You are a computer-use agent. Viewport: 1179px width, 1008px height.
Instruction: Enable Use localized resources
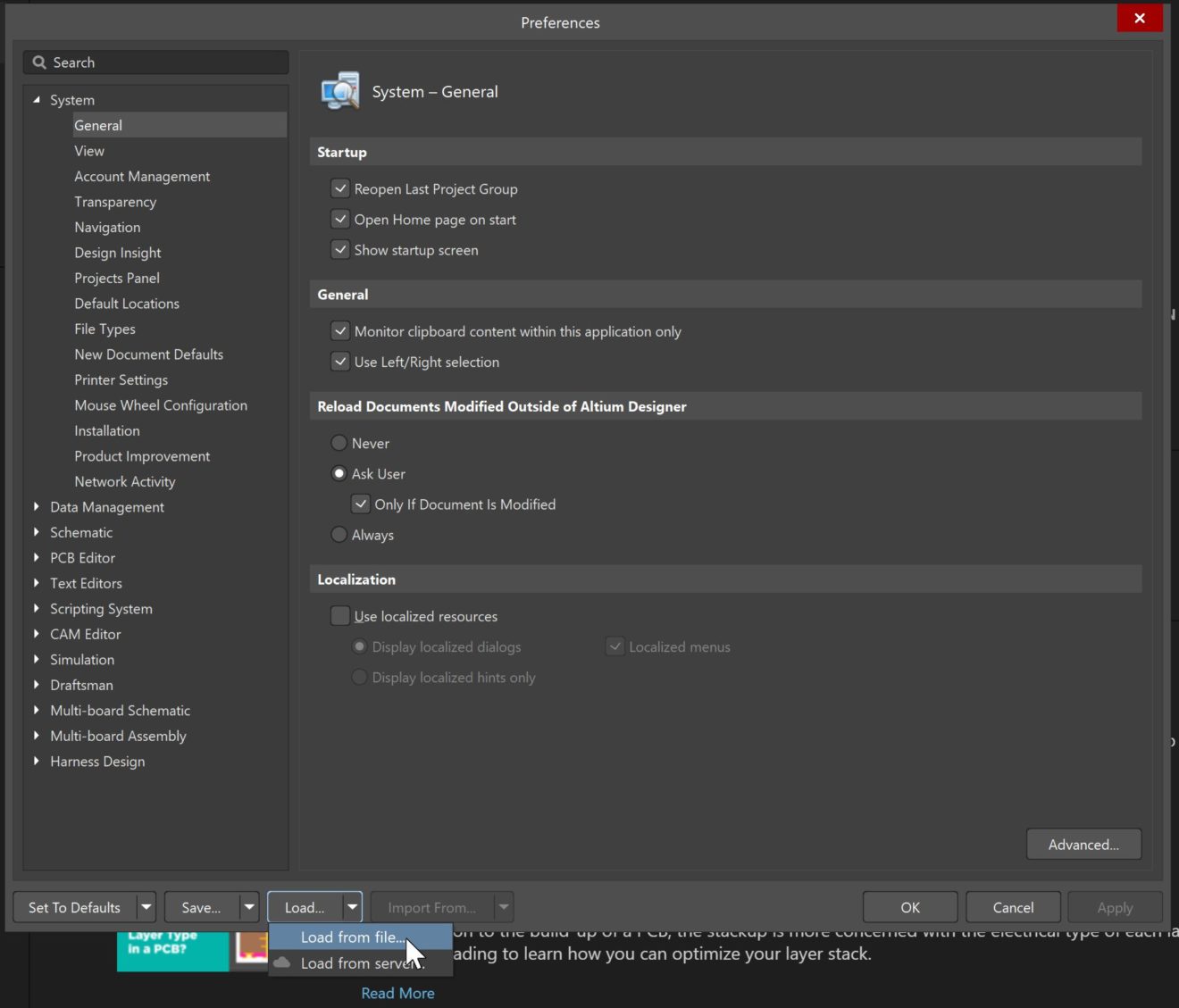tap(340, 616)
